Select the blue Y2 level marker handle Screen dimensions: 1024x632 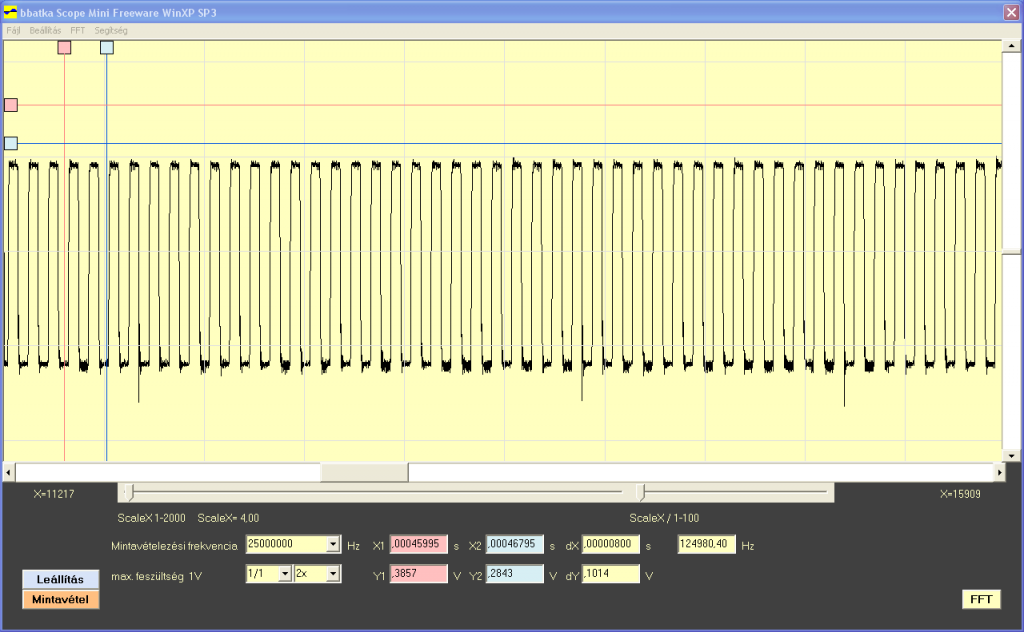[11, 144]
